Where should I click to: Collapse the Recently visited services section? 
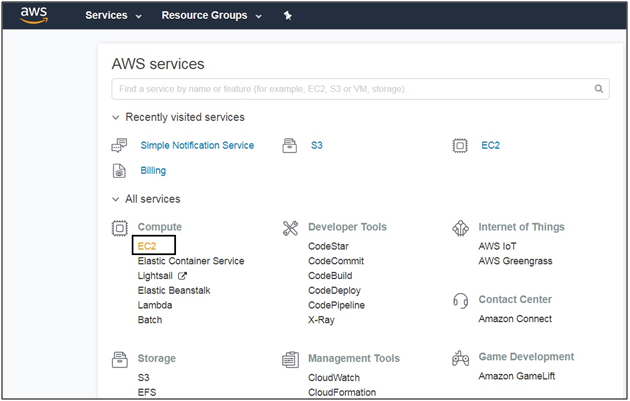click(x=116, y=118)
